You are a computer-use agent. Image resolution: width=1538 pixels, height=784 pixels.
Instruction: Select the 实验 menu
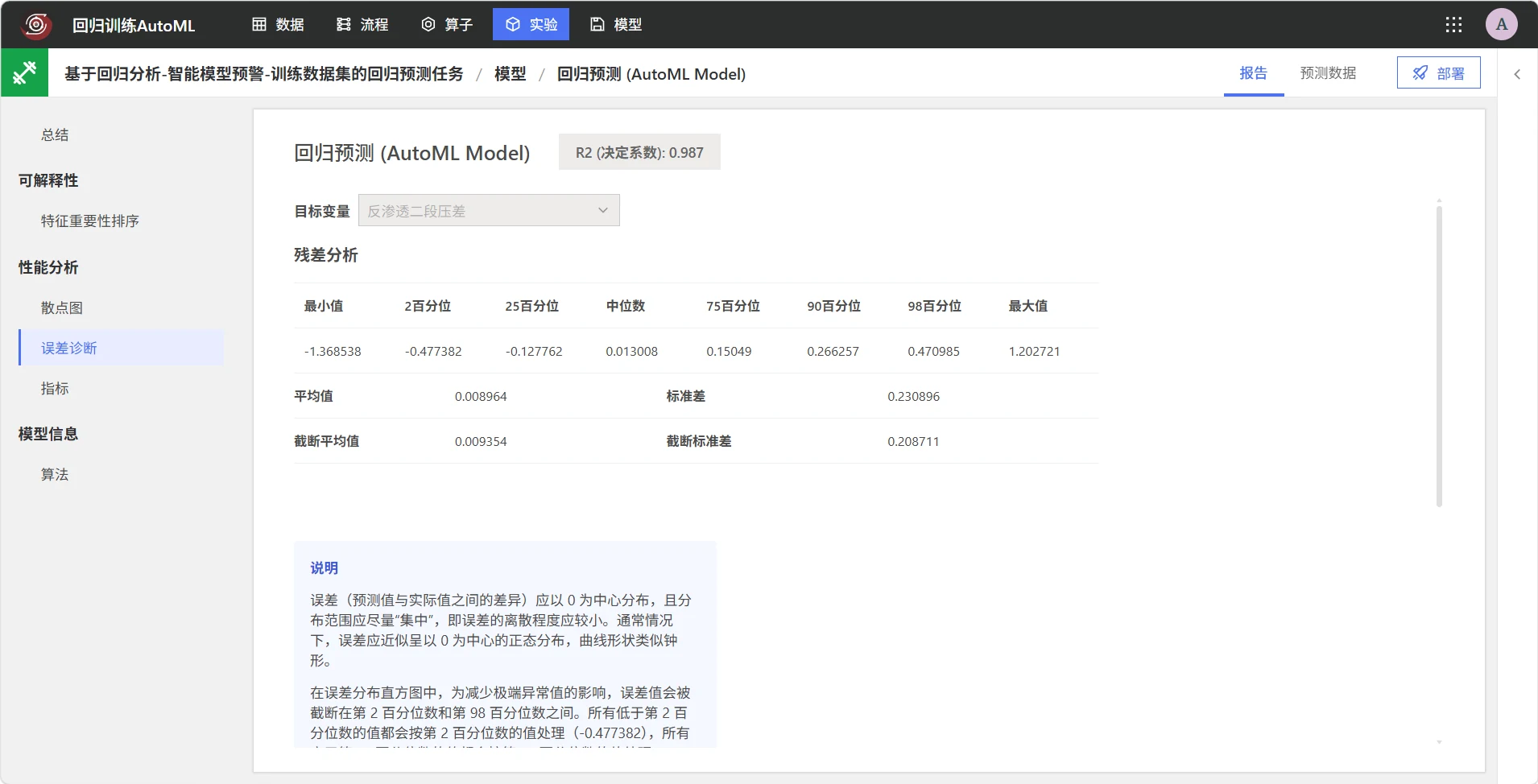tap(531, 25)
